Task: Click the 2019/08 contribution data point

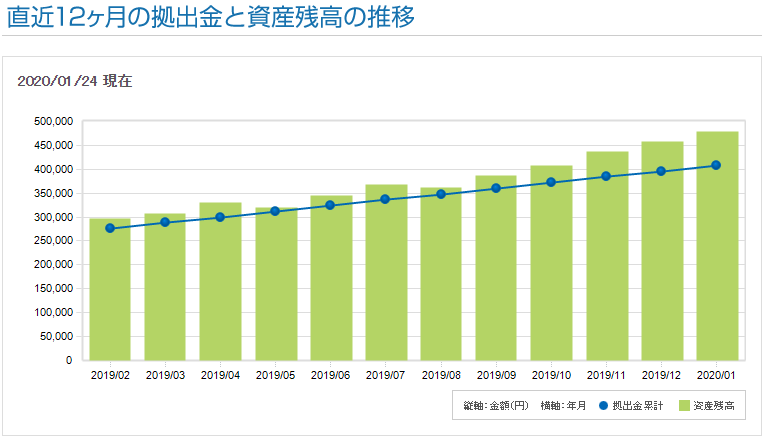Action: pyautogui.click(x=441, y=194)
